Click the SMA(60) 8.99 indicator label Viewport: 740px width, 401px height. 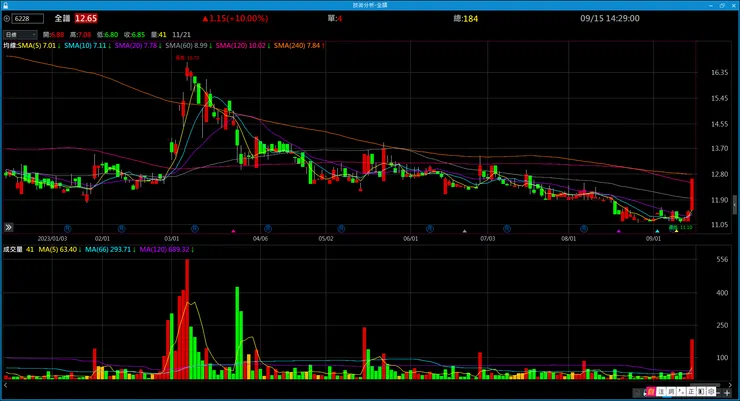(186, 45)
